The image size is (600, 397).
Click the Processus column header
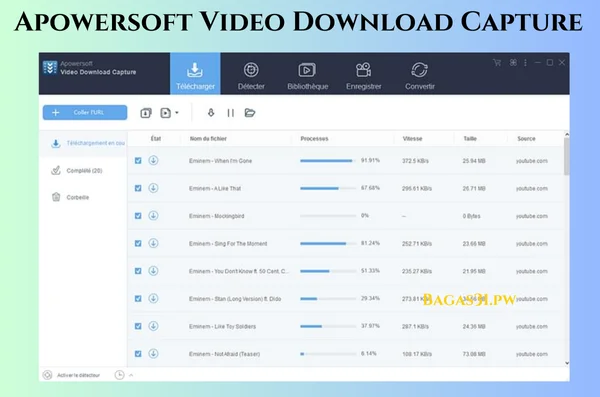coord(314,139)
